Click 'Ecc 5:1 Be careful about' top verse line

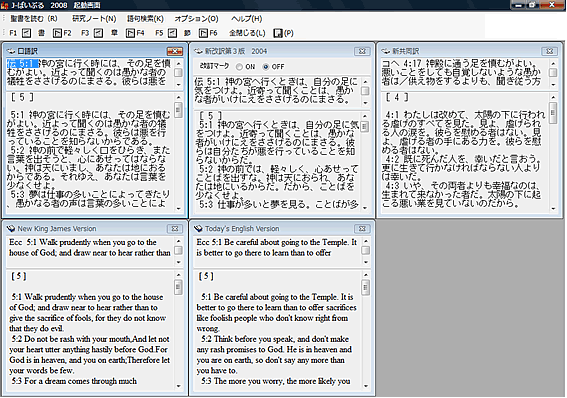coord(277,242)
